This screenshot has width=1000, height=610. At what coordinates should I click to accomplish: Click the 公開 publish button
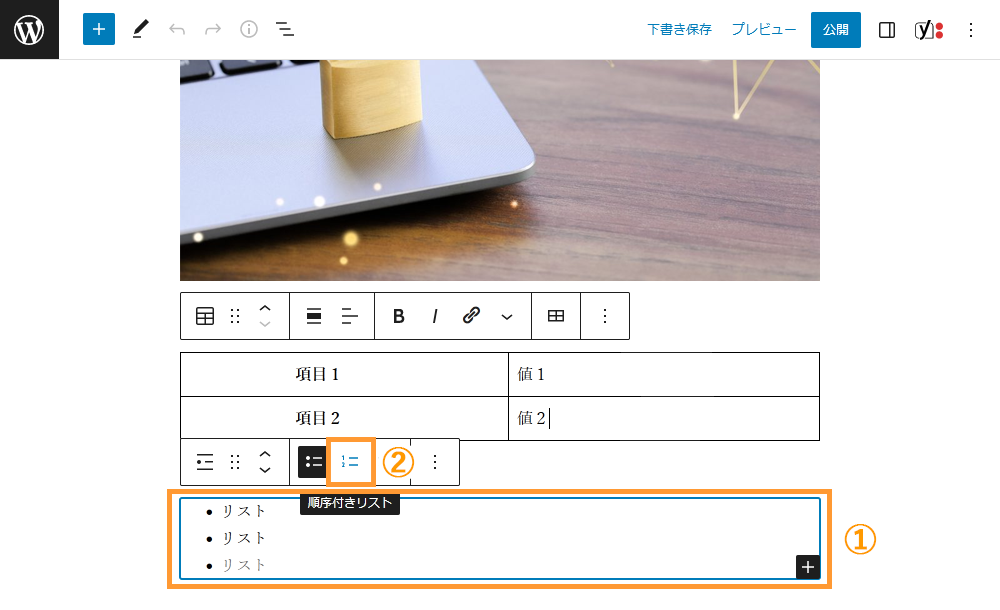[836, 29]
